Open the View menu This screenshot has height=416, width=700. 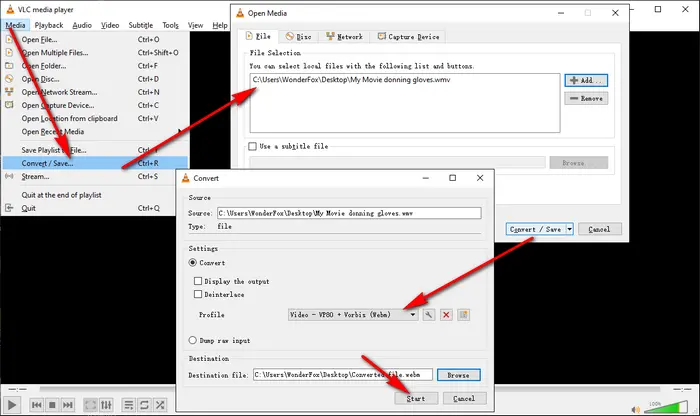pos(196,25)
